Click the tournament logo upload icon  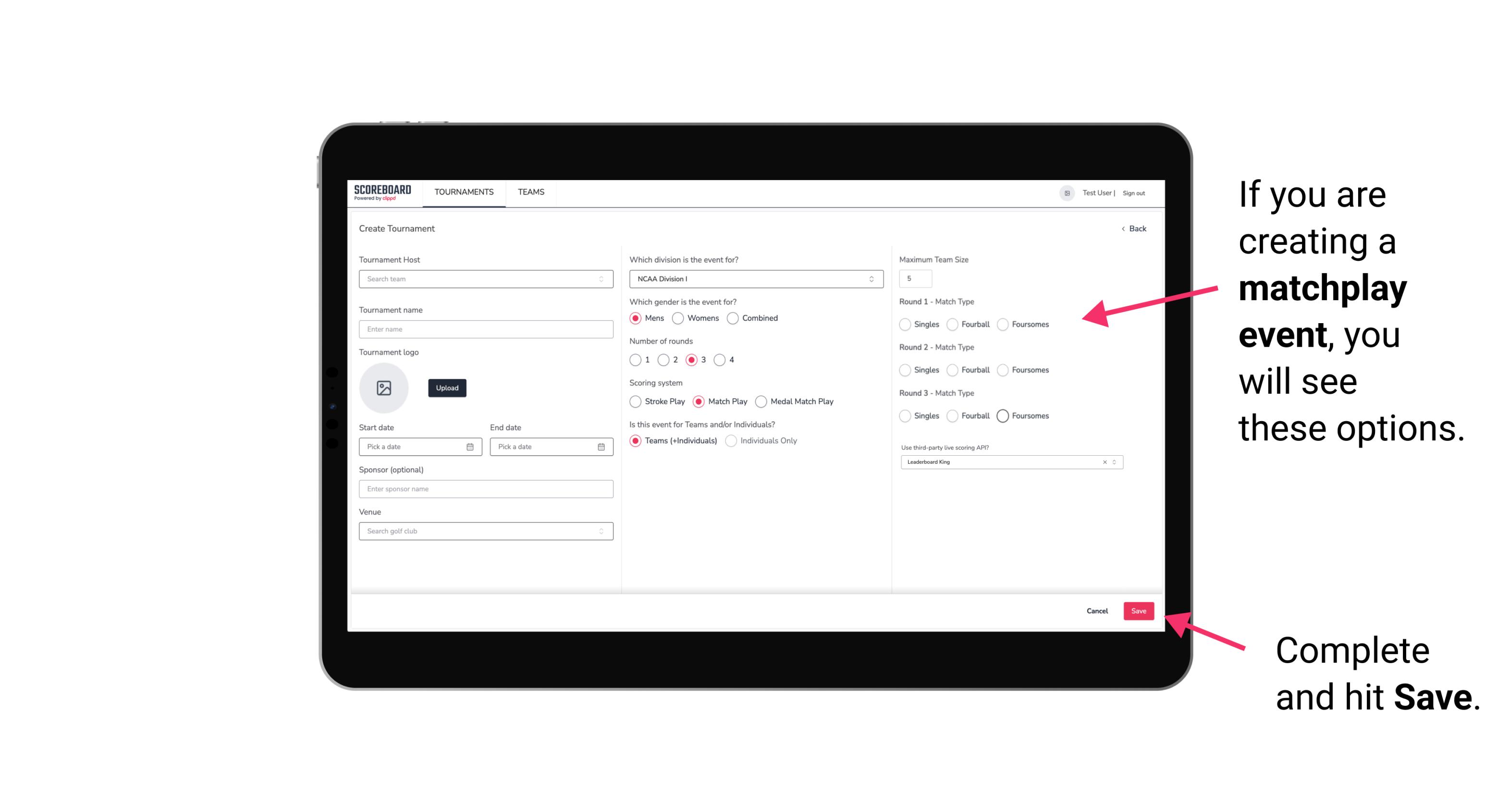click(x=384, y=389)
